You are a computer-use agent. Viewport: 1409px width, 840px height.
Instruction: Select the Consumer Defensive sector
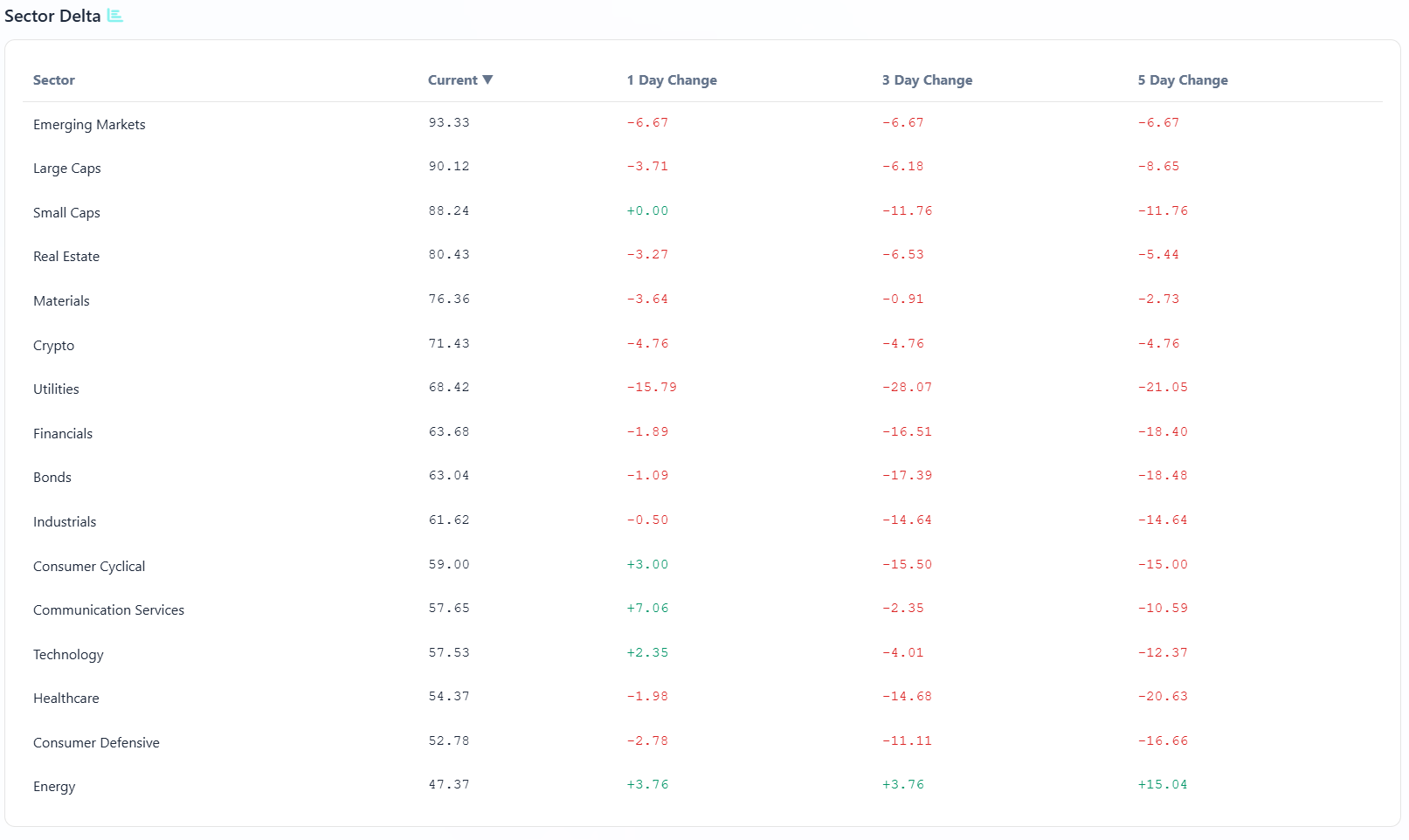(x=96, y=743)
